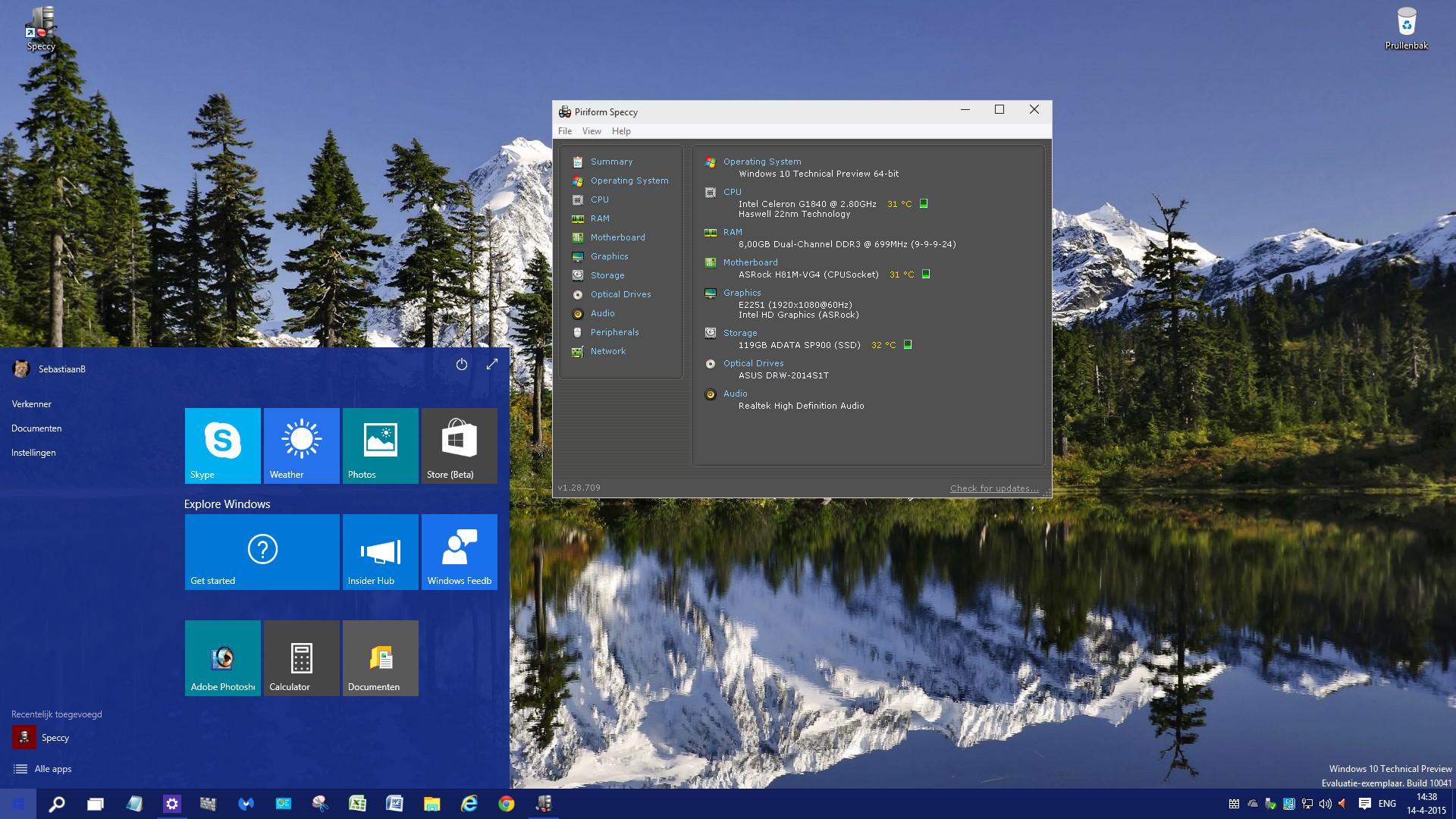Click Optical Drives heading in summary pane
This screenshot has height=819, width=1456.
click(x=753, y=363)
